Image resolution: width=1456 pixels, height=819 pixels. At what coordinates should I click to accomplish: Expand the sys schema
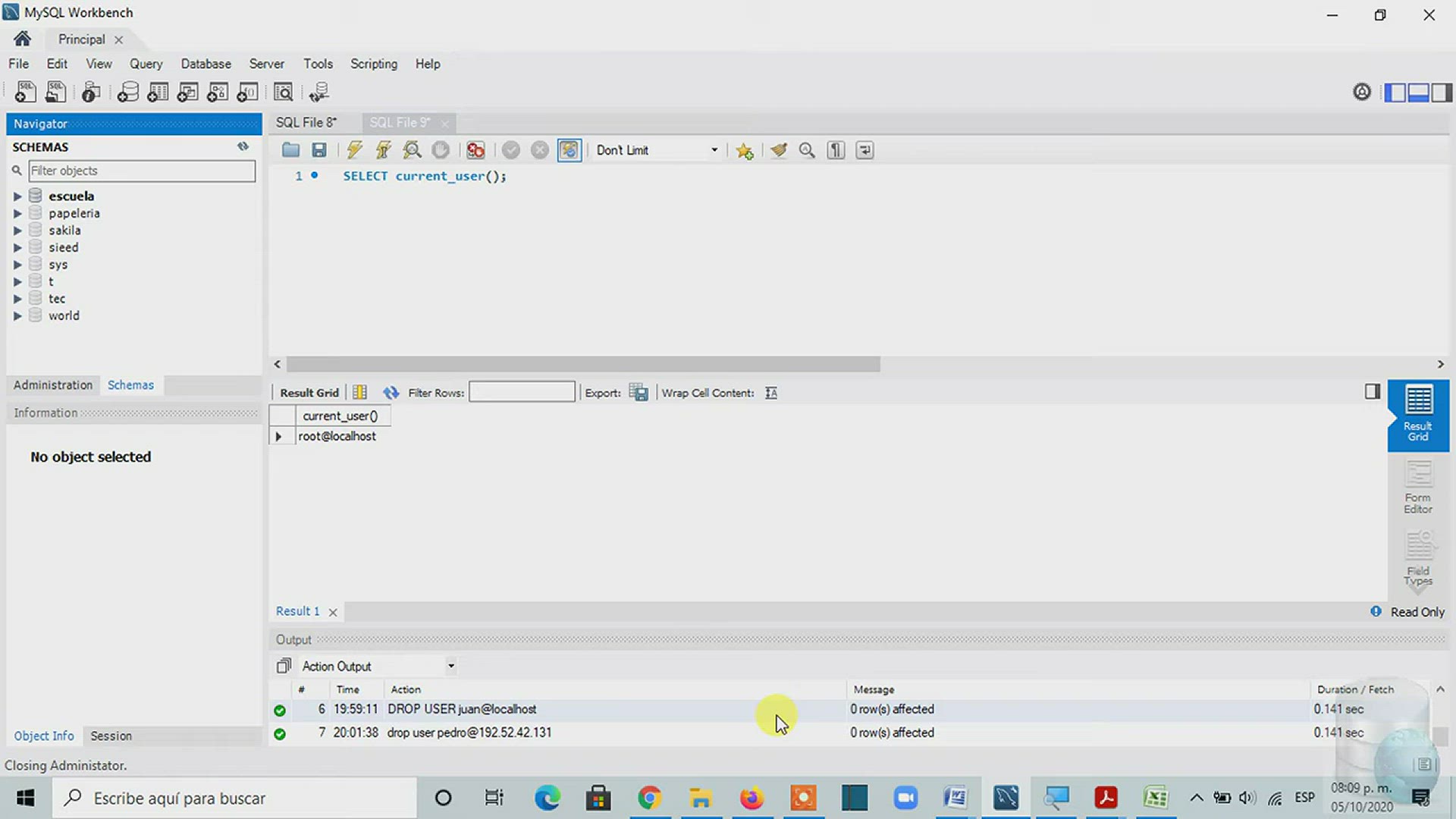pos(17,265)
